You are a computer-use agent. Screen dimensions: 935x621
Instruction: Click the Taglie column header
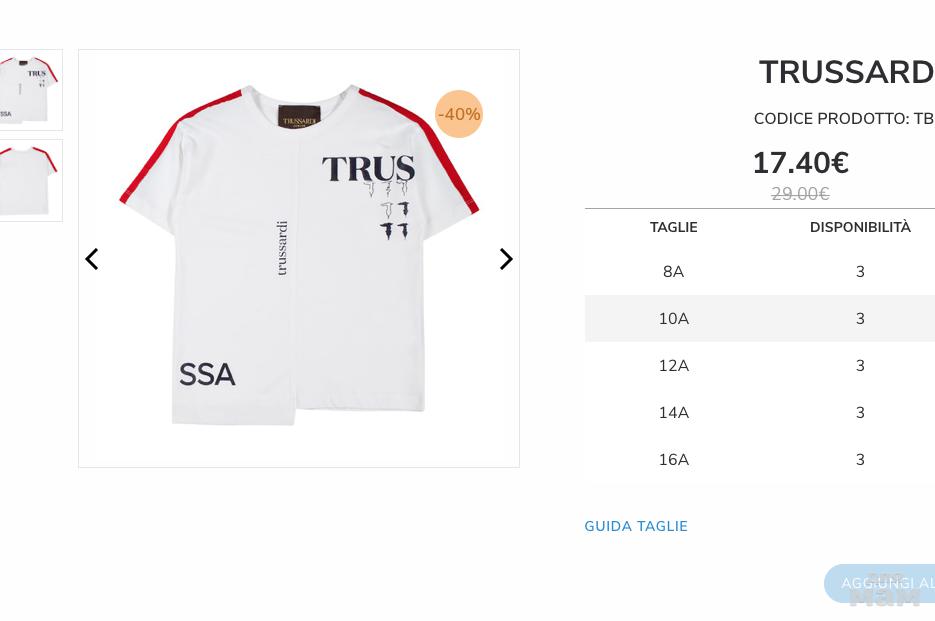[673, 227]
